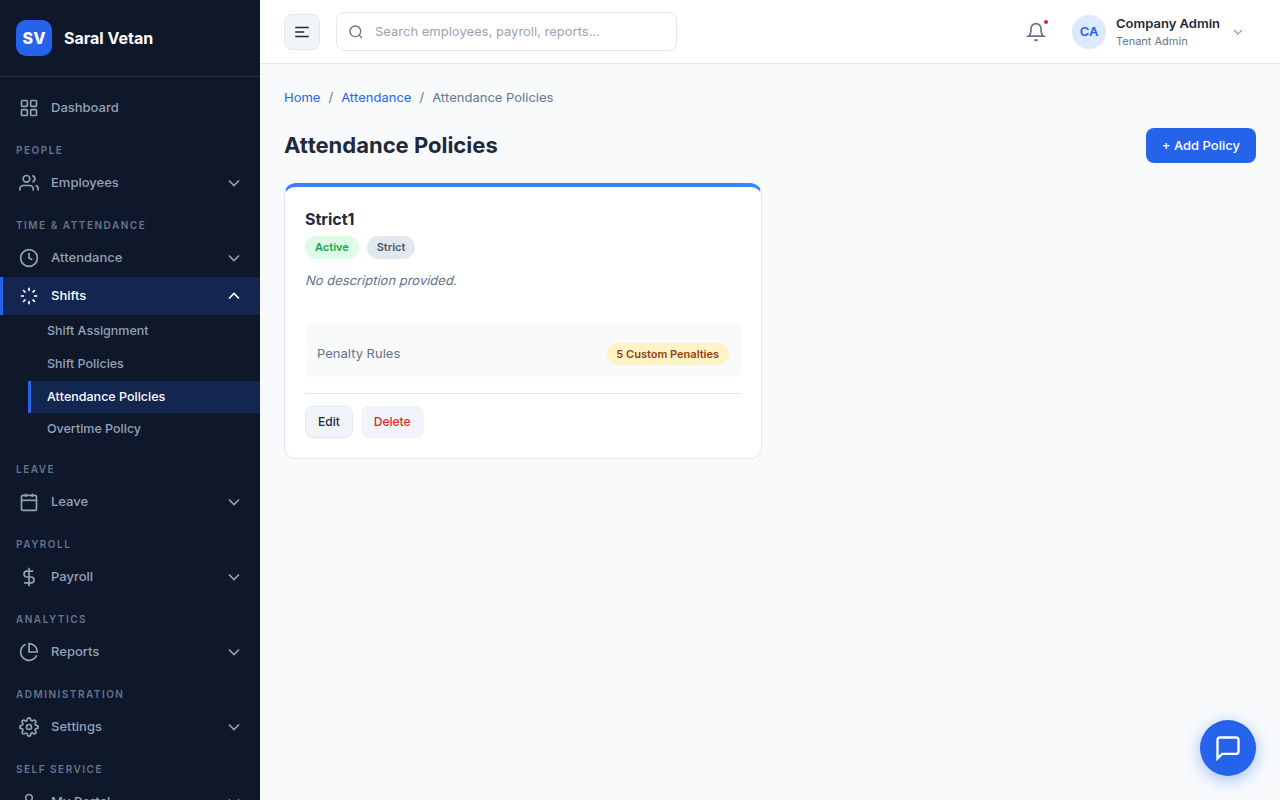Viewport: 1280px width, 800px height.
Task: Focus the search employees input field
Action: pyautogui.click(x=506, y=32)
